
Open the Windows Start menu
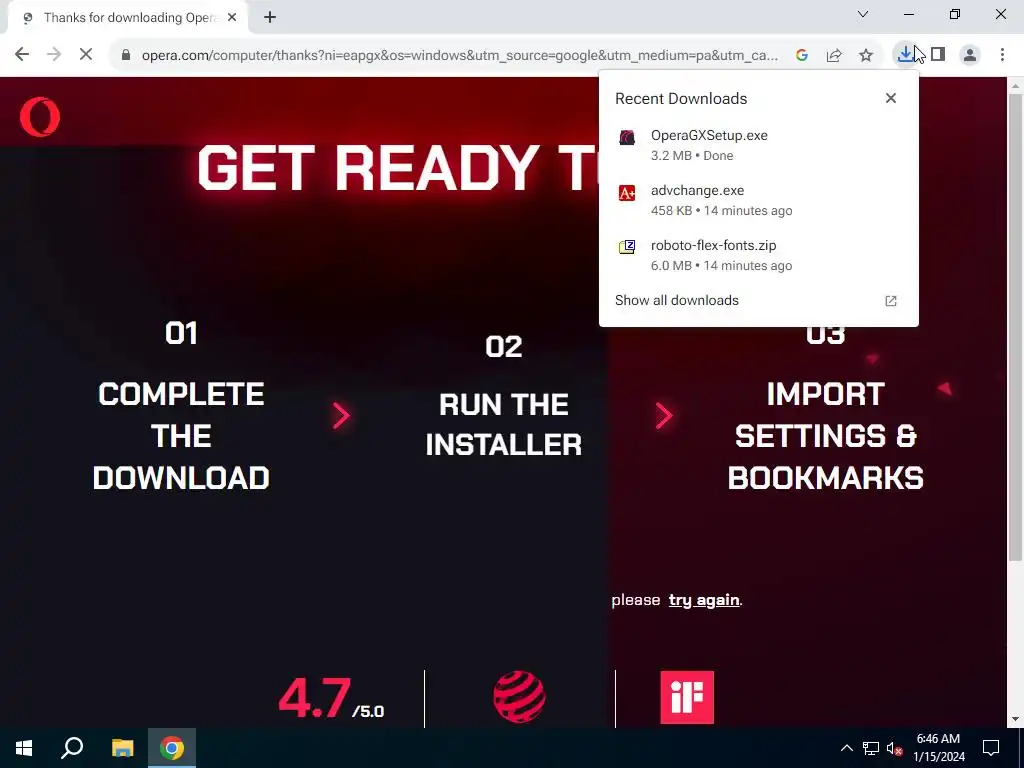pos(24,748)
